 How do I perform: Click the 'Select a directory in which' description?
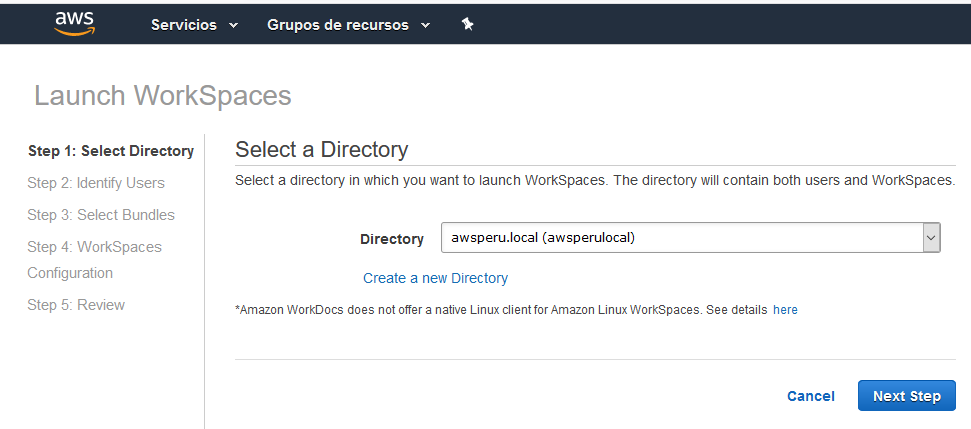click(x=595, y=181)
